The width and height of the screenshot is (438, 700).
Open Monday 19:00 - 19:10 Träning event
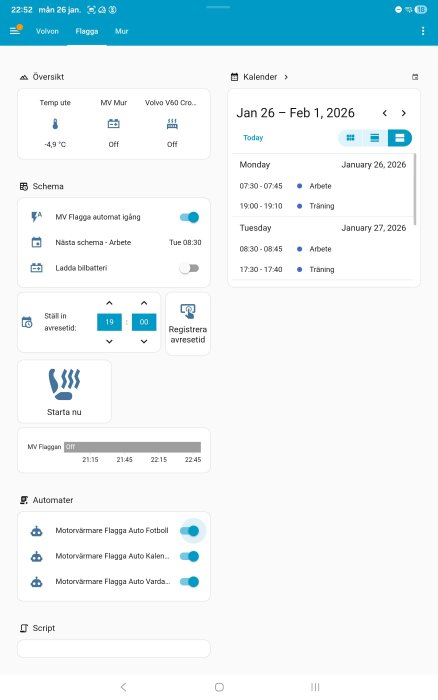[322, 206]
